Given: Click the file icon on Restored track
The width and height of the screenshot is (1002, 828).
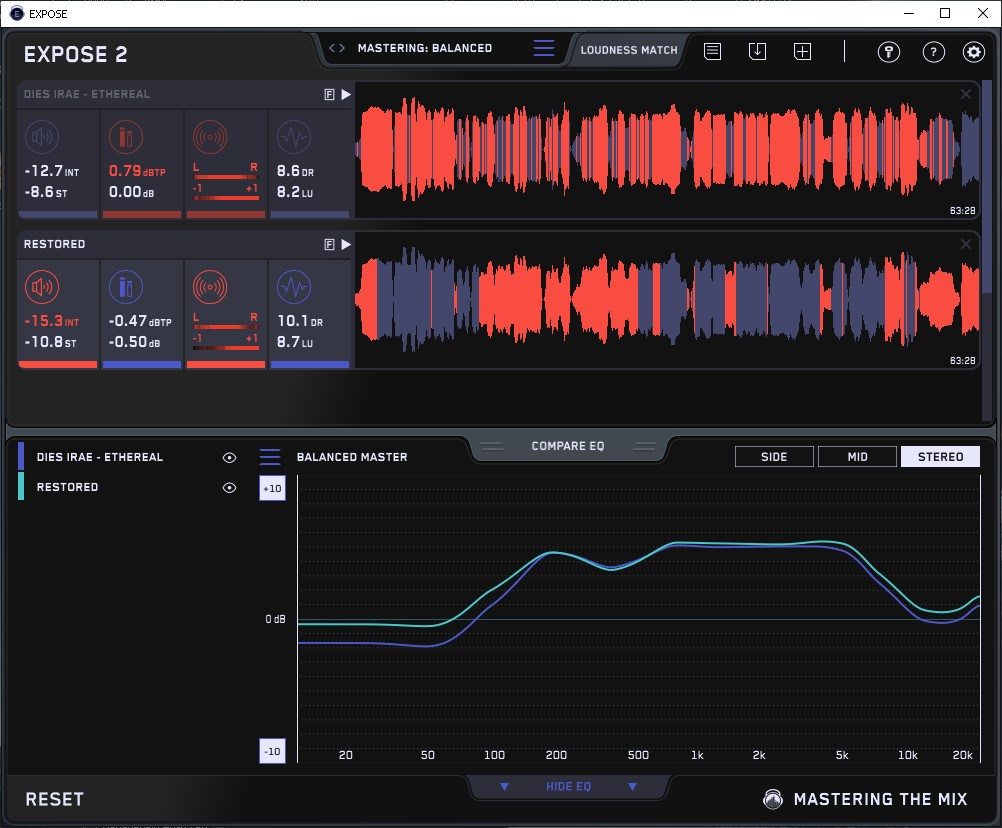Looking at the screenshot, I should (330, 245).
